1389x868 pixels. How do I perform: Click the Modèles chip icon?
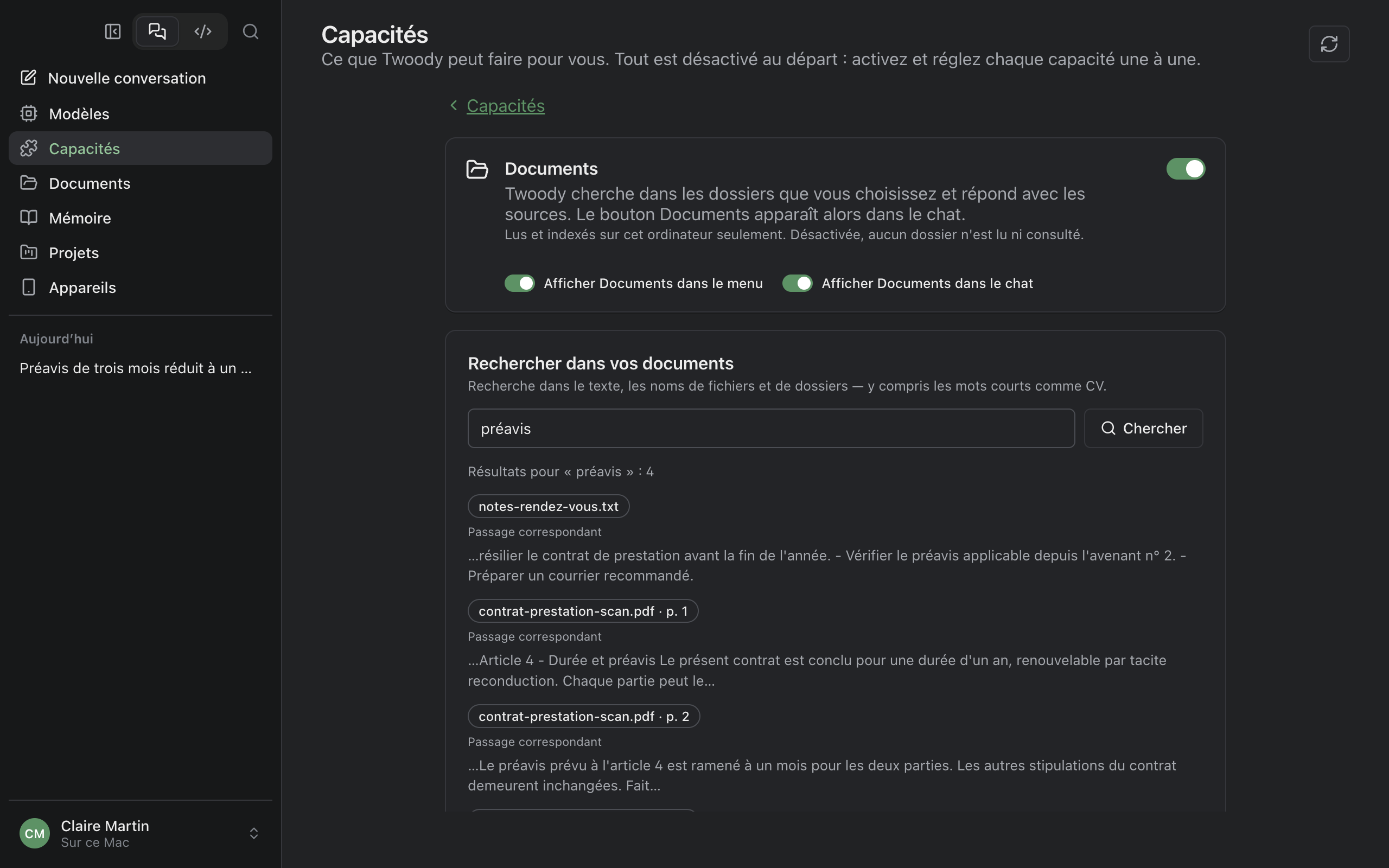[x=29, y=114]
